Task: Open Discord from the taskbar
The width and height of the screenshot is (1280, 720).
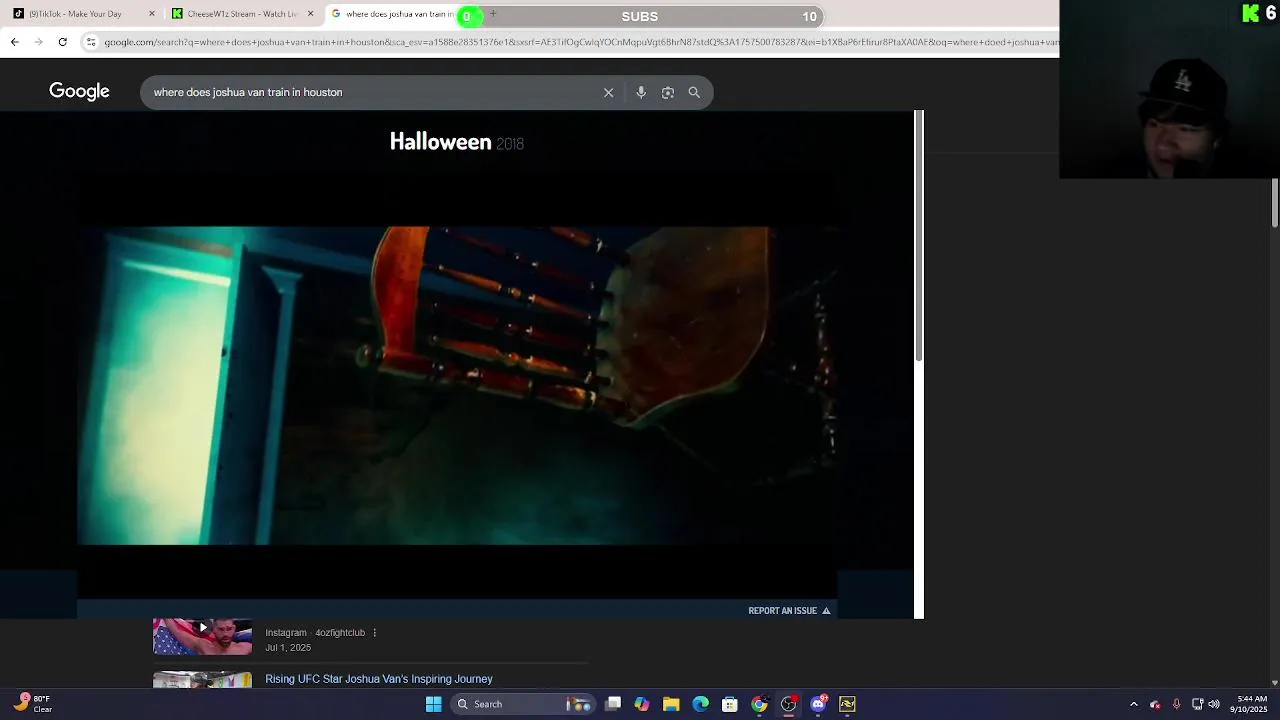Action: pyautogui.click(x=818, y=704)
